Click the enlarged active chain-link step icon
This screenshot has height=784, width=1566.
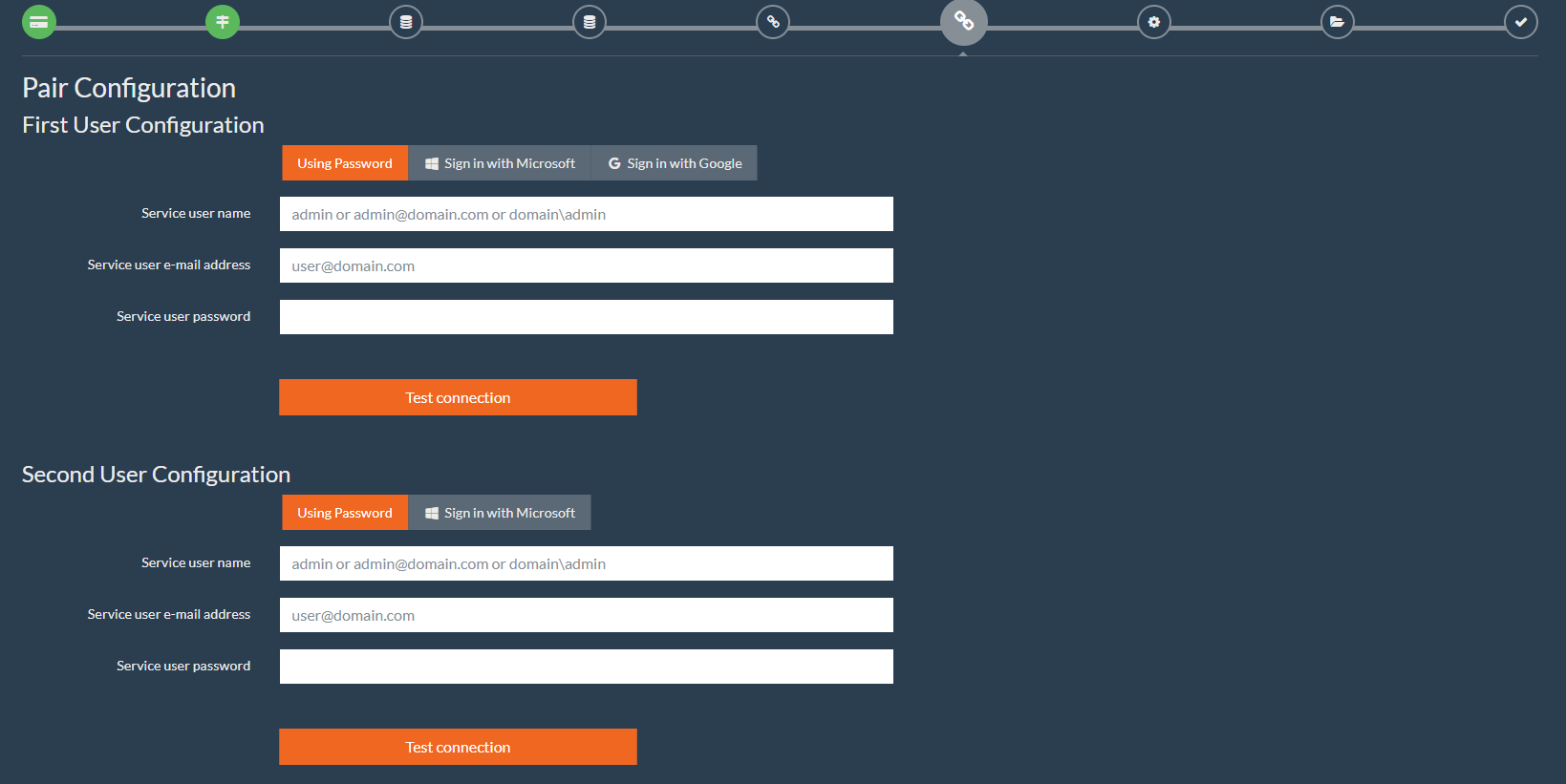[x=963, y=22]
